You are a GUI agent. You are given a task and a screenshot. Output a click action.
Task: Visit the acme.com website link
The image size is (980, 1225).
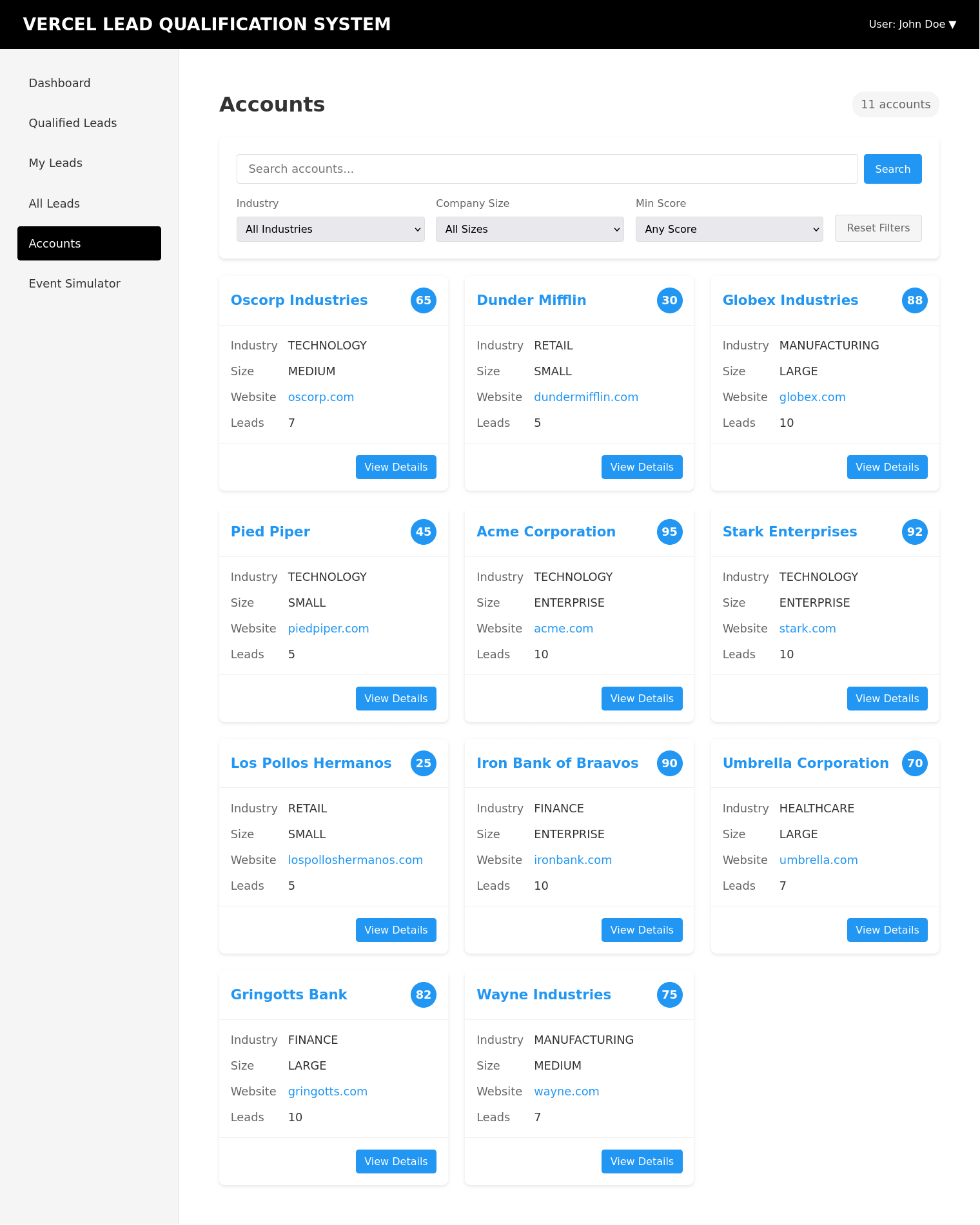click(x=563, y=629)
